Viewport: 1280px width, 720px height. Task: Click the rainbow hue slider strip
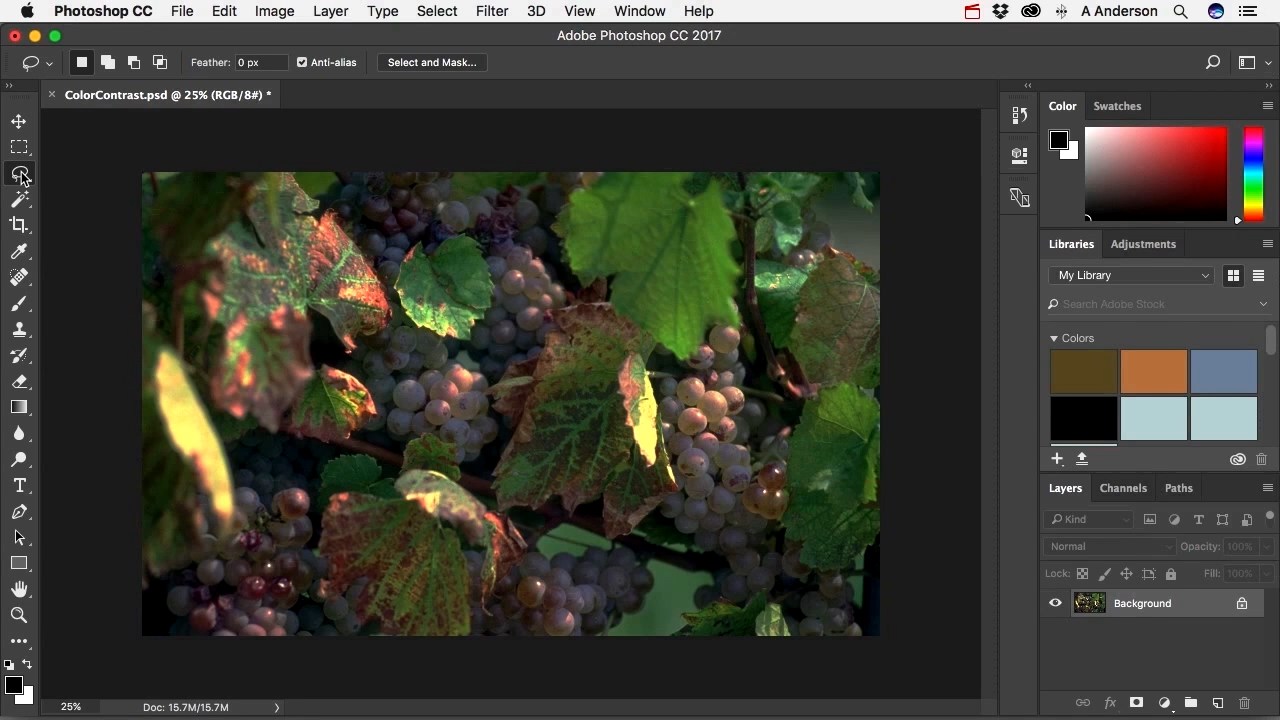pyautogui.click(x=1253, y=174)
